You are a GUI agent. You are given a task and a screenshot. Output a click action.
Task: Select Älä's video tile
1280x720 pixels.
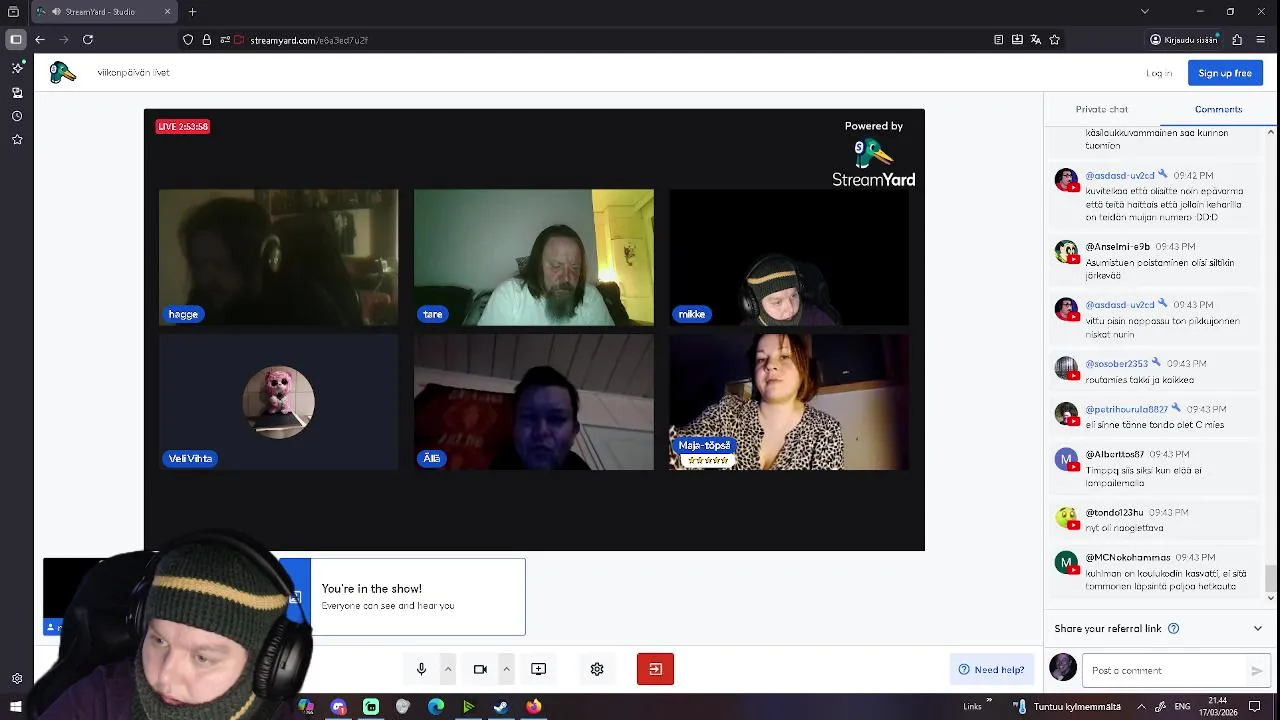point(534,402)
